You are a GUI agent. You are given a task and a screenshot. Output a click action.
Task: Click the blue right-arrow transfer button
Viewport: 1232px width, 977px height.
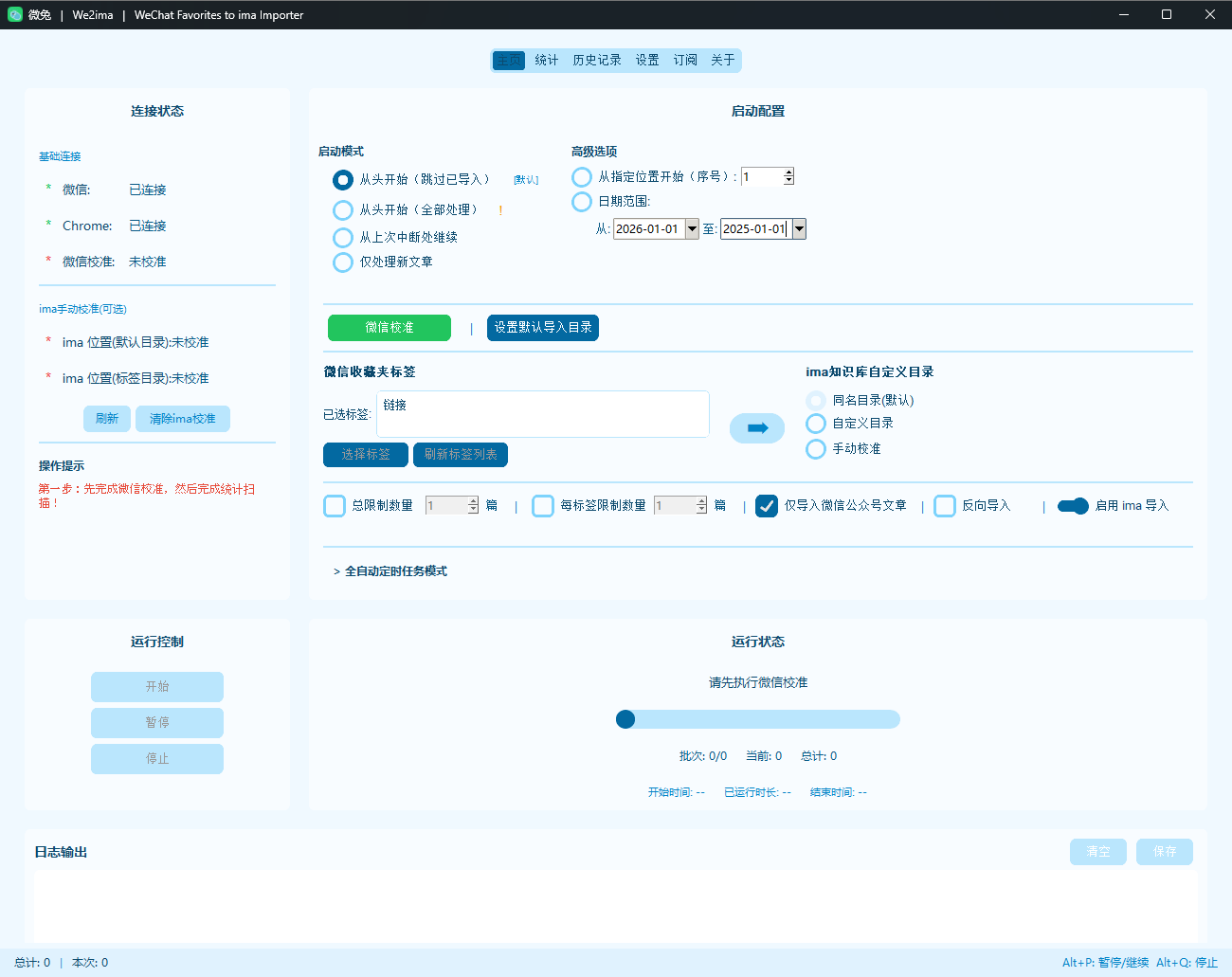point(757,428)
